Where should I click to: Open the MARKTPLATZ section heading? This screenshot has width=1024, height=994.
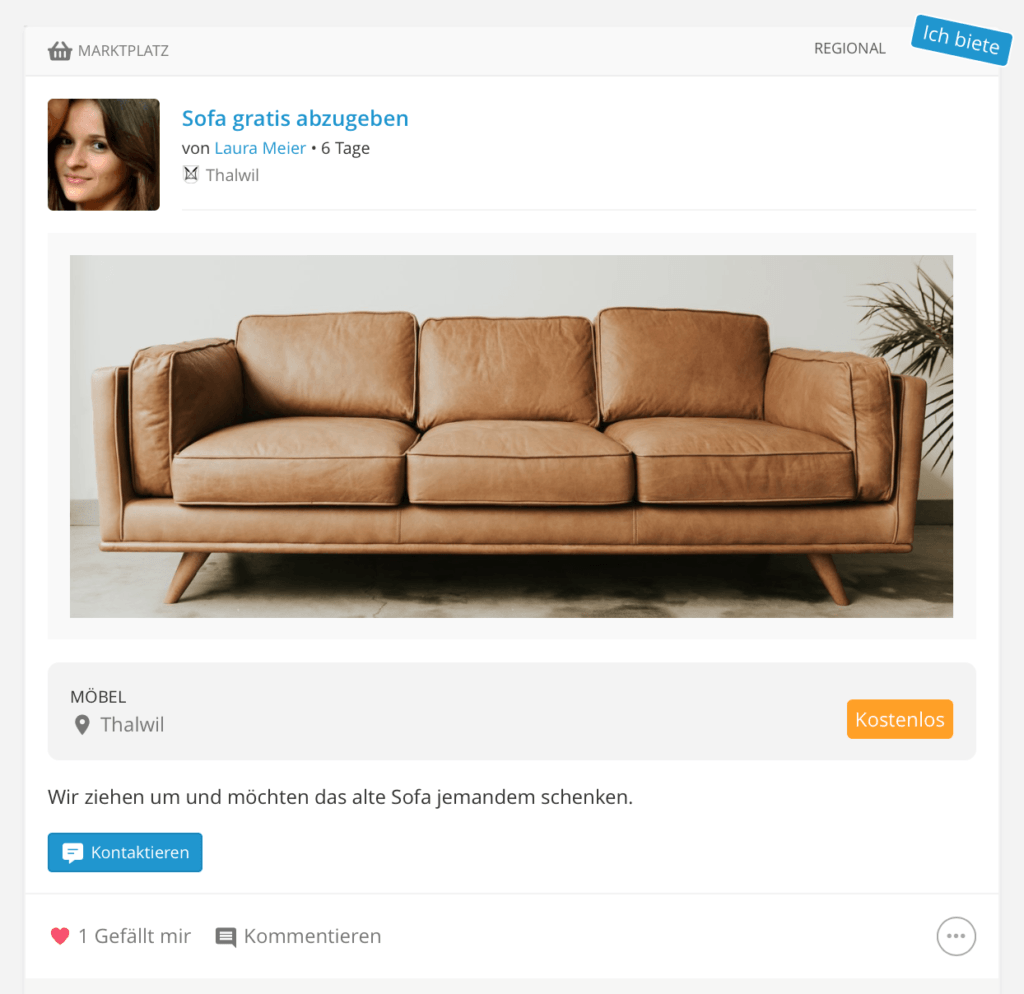tap(123, 51)
